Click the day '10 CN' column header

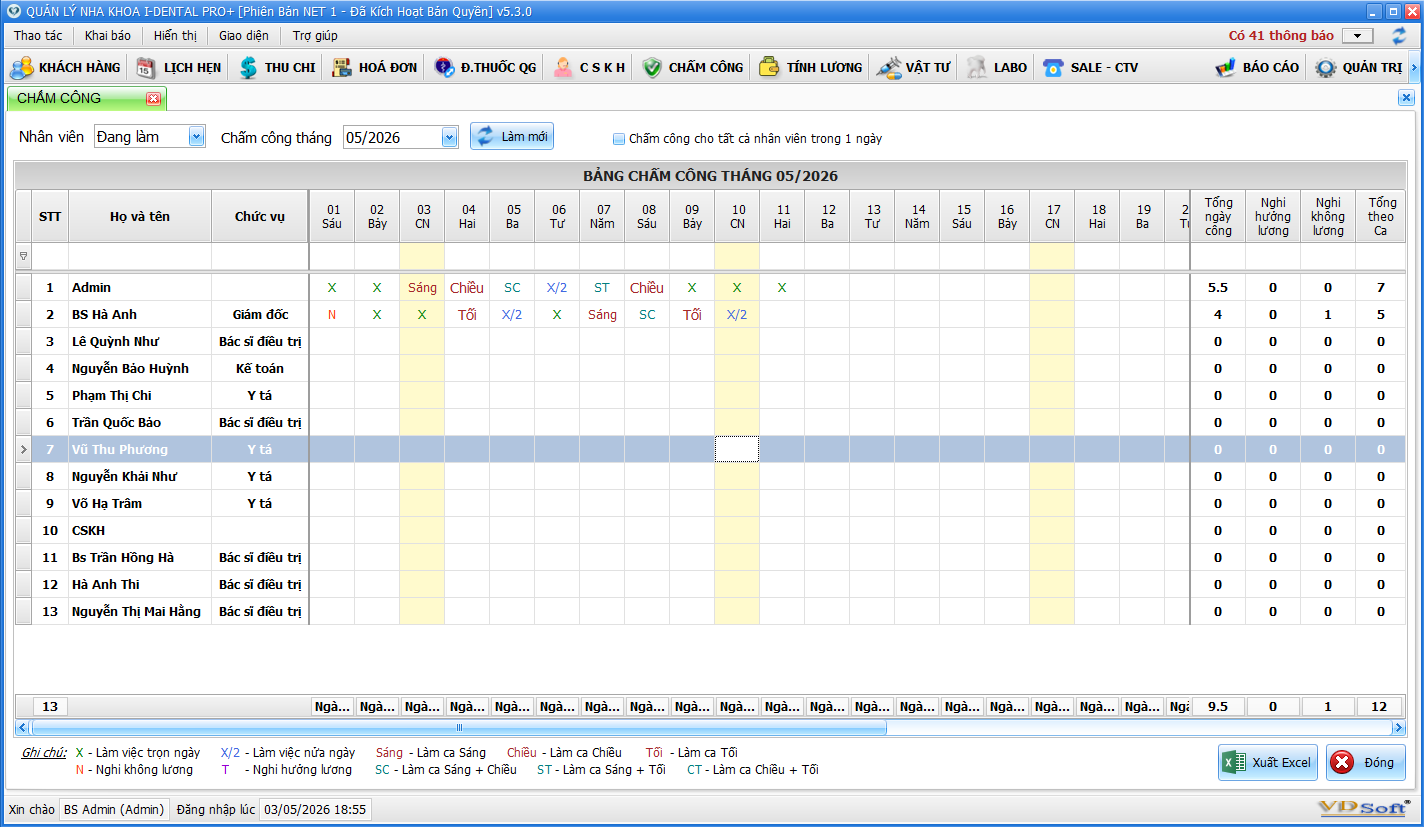737,216
